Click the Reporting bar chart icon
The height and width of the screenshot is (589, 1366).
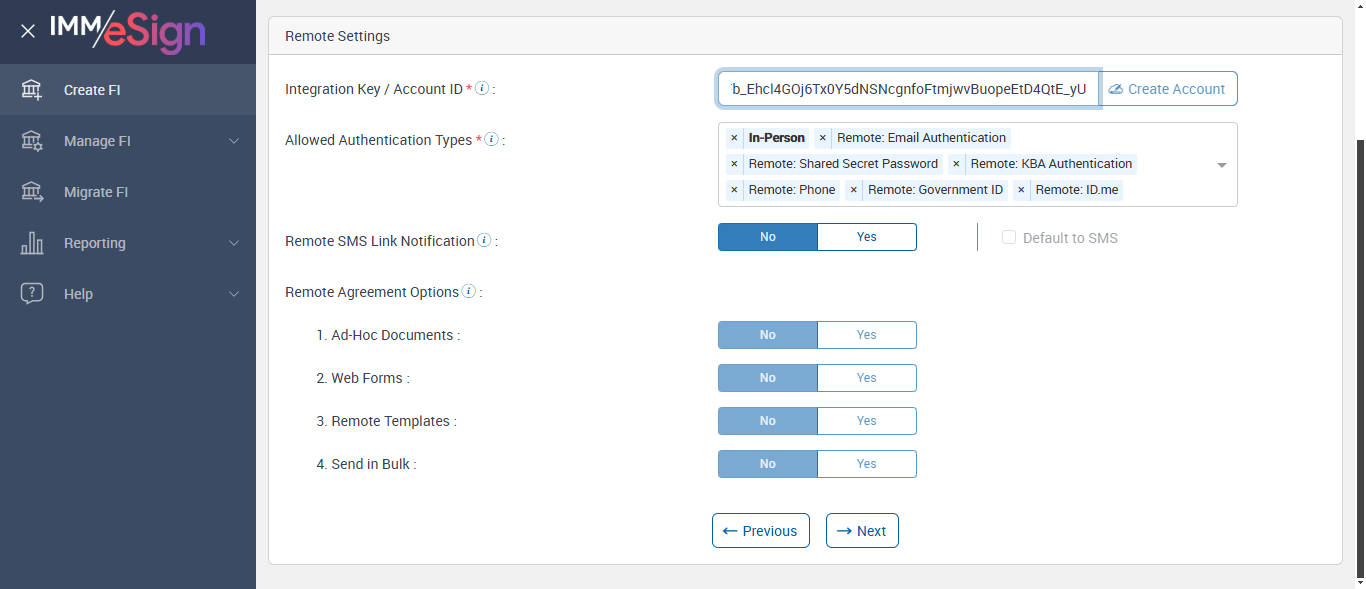32,243
